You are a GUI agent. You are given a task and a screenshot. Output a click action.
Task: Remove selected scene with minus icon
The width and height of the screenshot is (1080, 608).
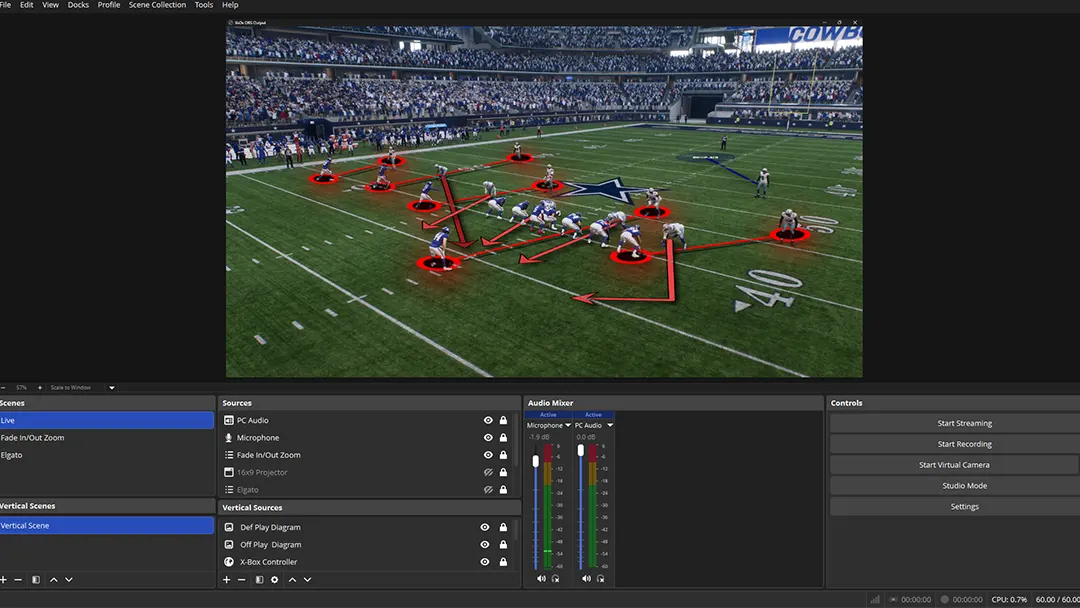click(18, 580)
